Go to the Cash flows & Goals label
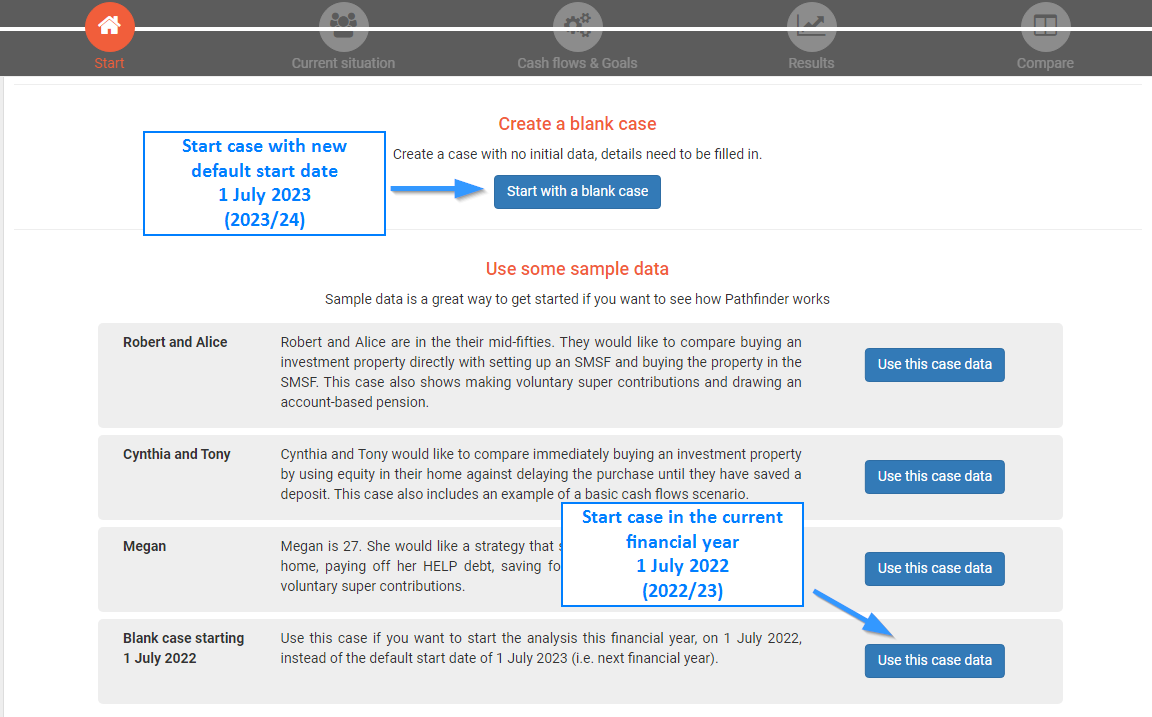Image resolution: width=1152 pixels, height=717 pixels. point(577,63)
